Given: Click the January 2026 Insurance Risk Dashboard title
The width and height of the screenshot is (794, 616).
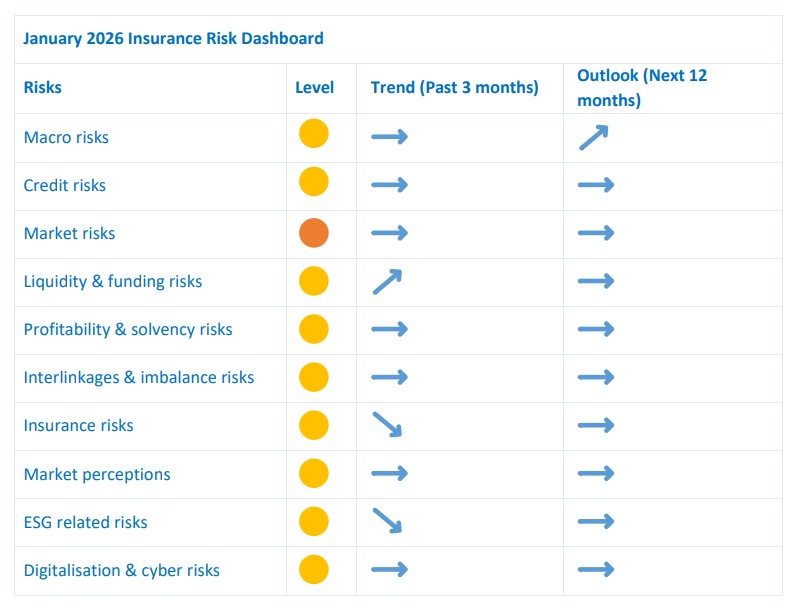Looking at the screenshot, I should click(173, 39).
